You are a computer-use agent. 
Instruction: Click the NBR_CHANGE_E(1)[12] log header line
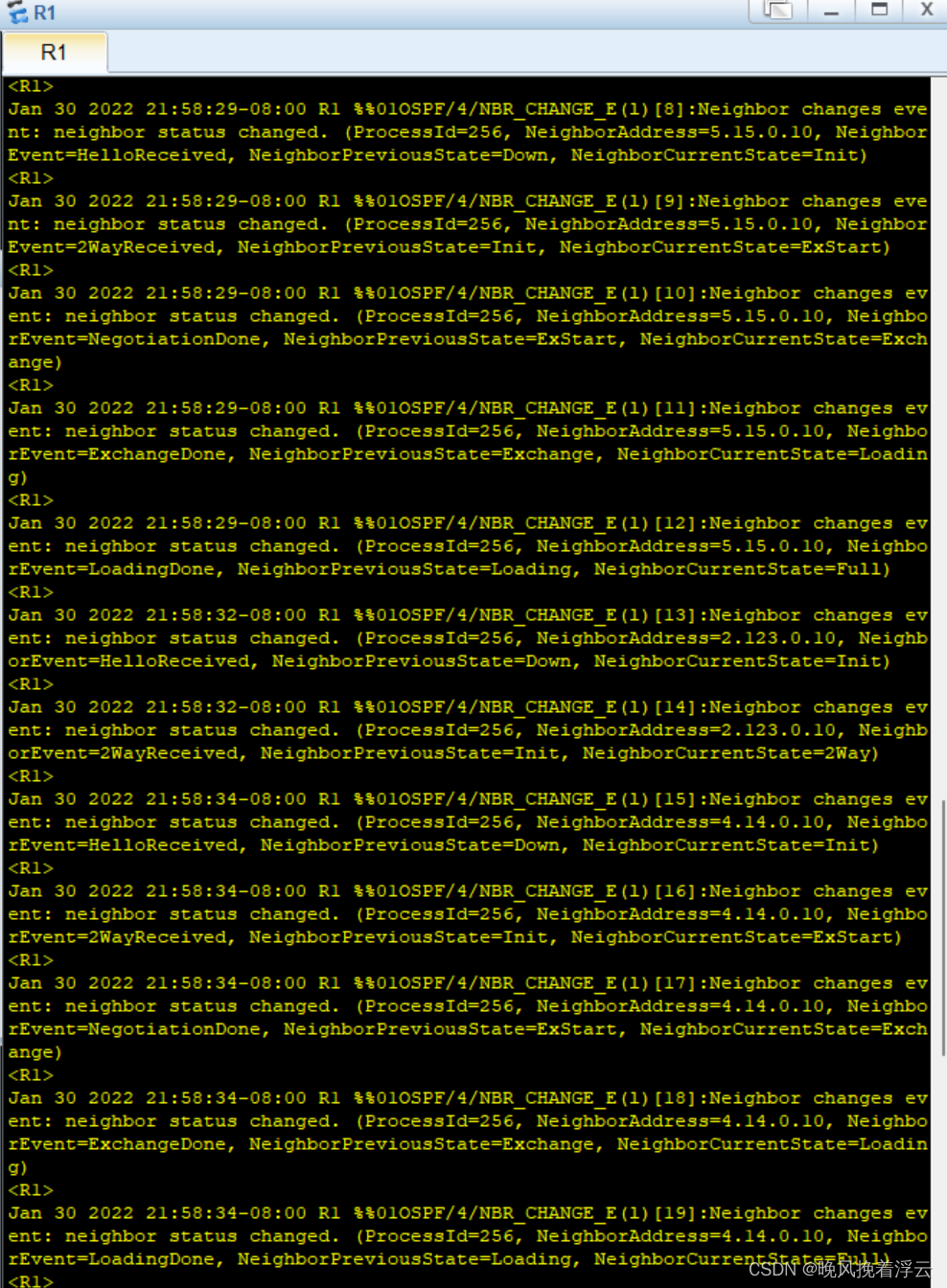coord(468,523)
